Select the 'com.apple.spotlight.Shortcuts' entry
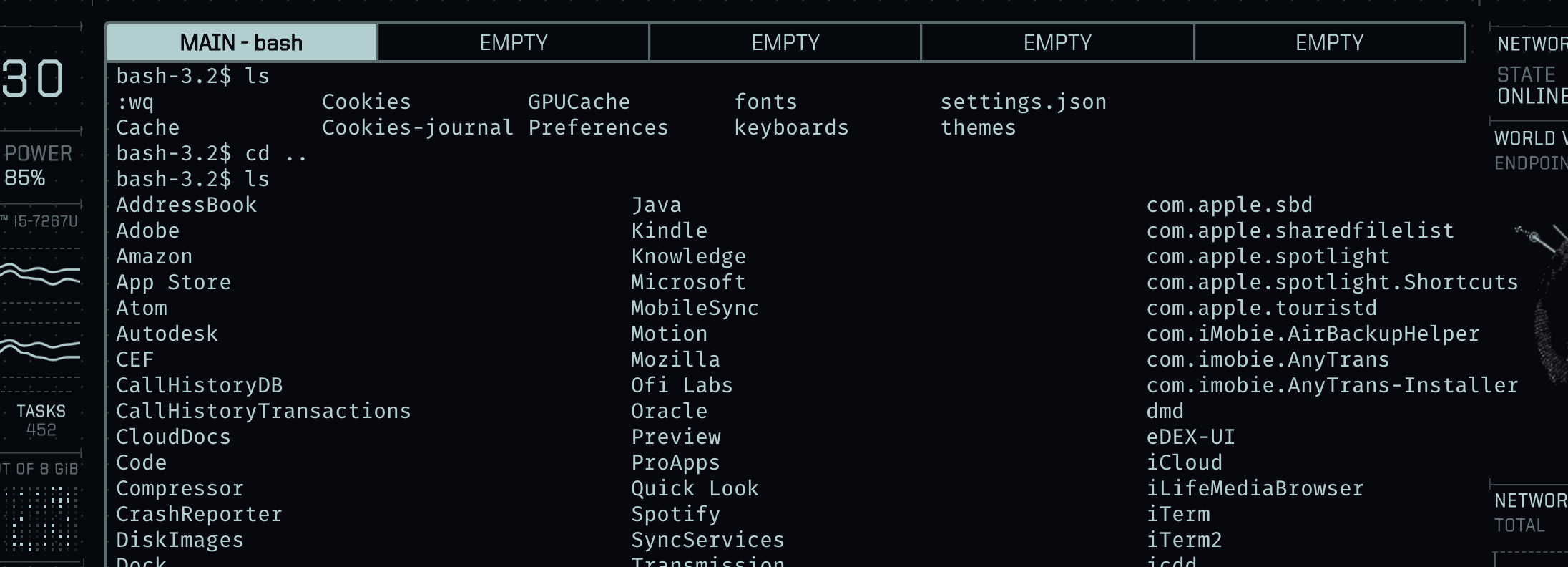Screen dimensions: 1568x567 click(x=1333, y=282)
